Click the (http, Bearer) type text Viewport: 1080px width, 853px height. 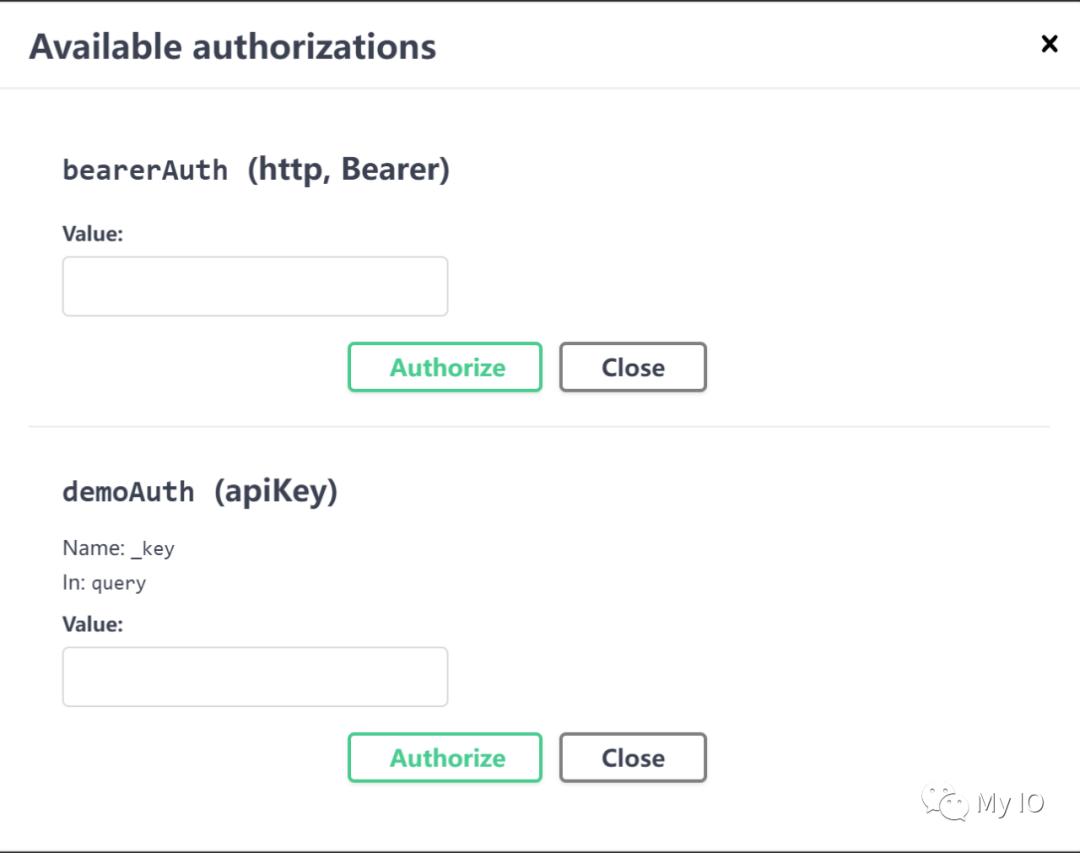[x=349, y=169]
